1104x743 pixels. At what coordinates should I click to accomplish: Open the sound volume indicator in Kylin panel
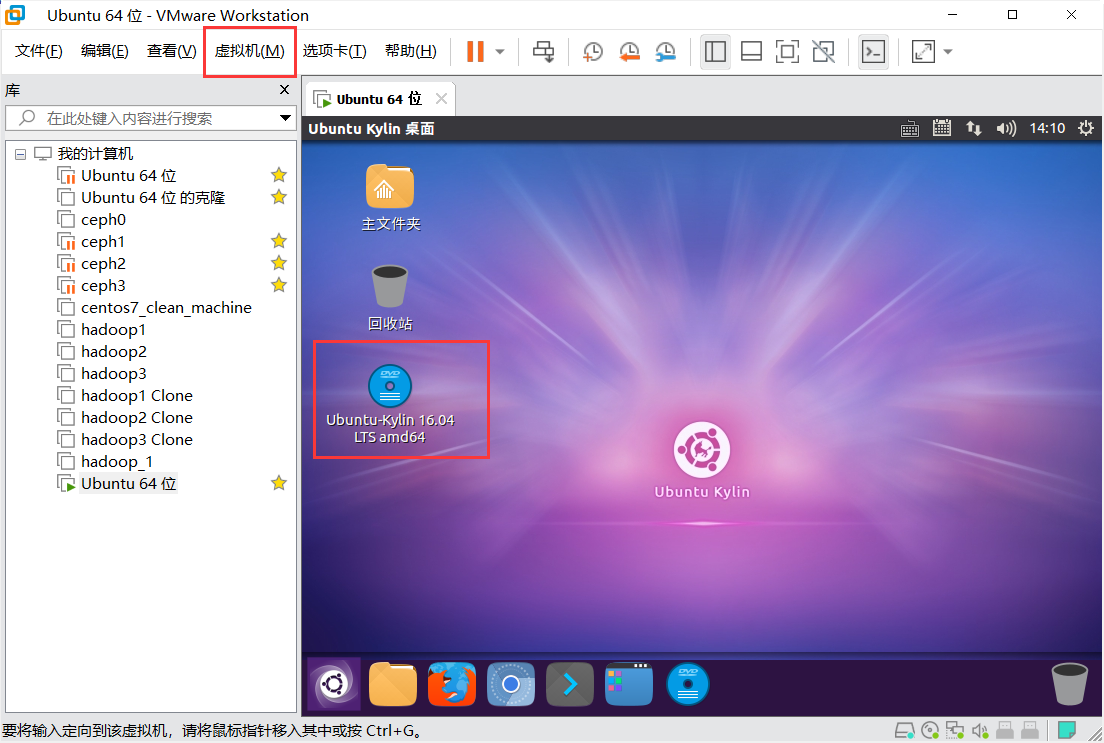coord(1006,128)
